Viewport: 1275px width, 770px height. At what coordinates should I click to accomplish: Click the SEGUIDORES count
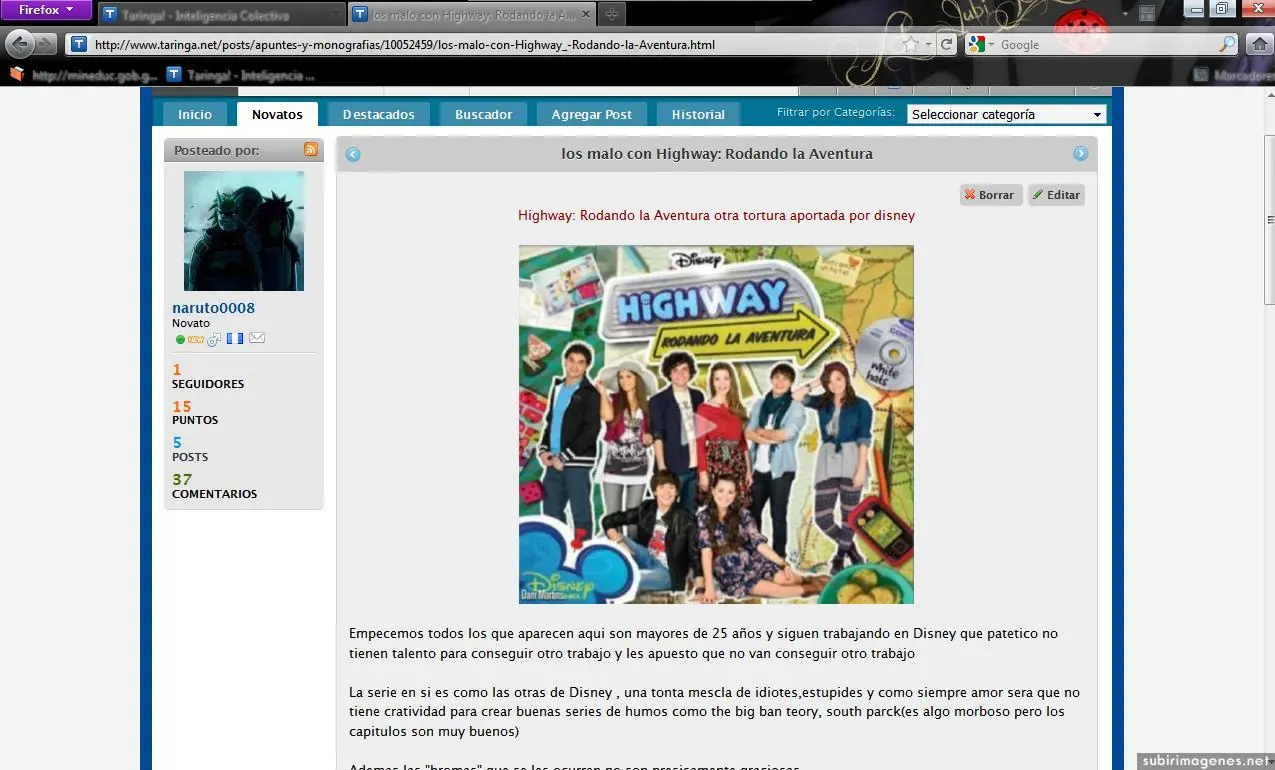coord(177,370)
